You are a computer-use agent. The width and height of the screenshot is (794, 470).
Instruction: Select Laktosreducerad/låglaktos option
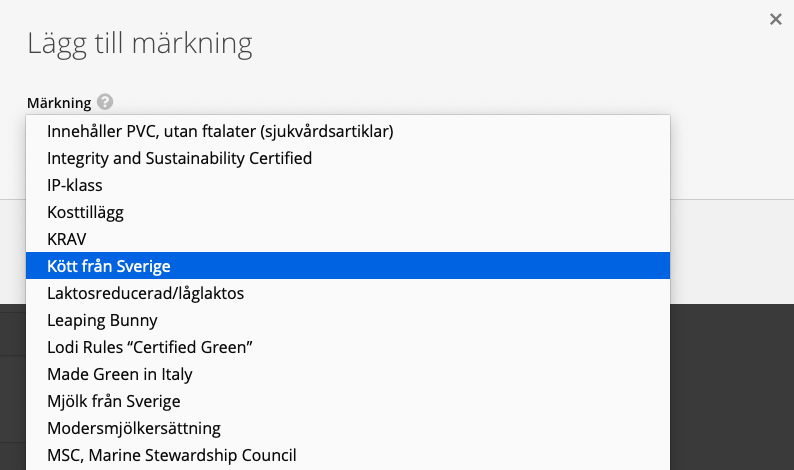click(x=348, y=293)
